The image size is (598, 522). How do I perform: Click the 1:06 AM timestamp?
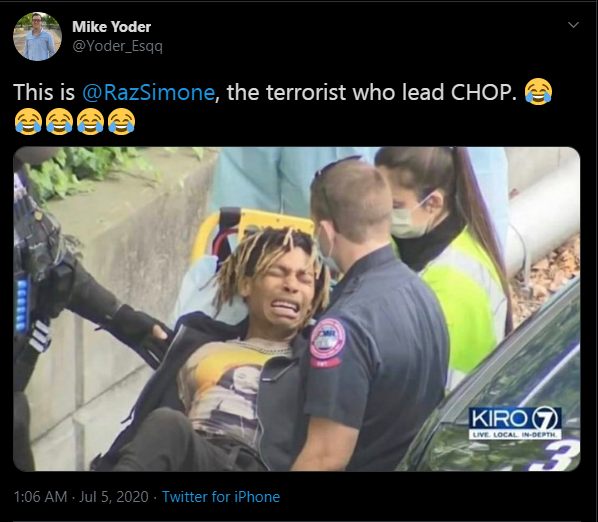click(x=40, y=497)
